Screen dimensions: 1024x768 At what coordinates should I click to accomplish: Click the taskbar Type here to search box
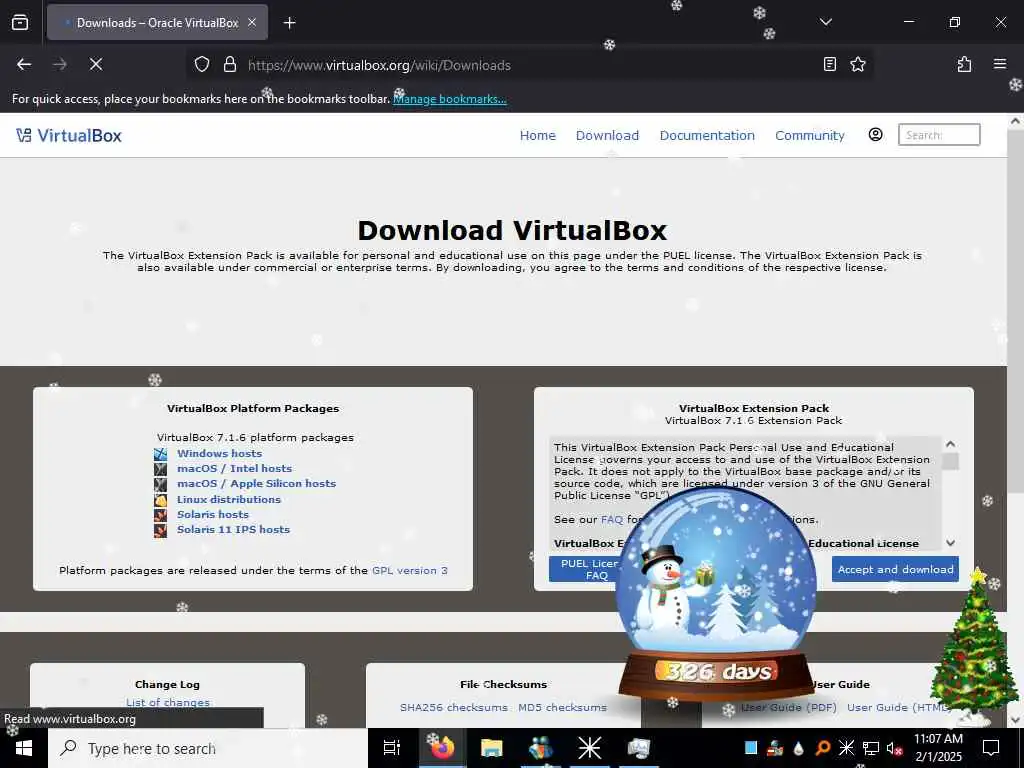208,748
